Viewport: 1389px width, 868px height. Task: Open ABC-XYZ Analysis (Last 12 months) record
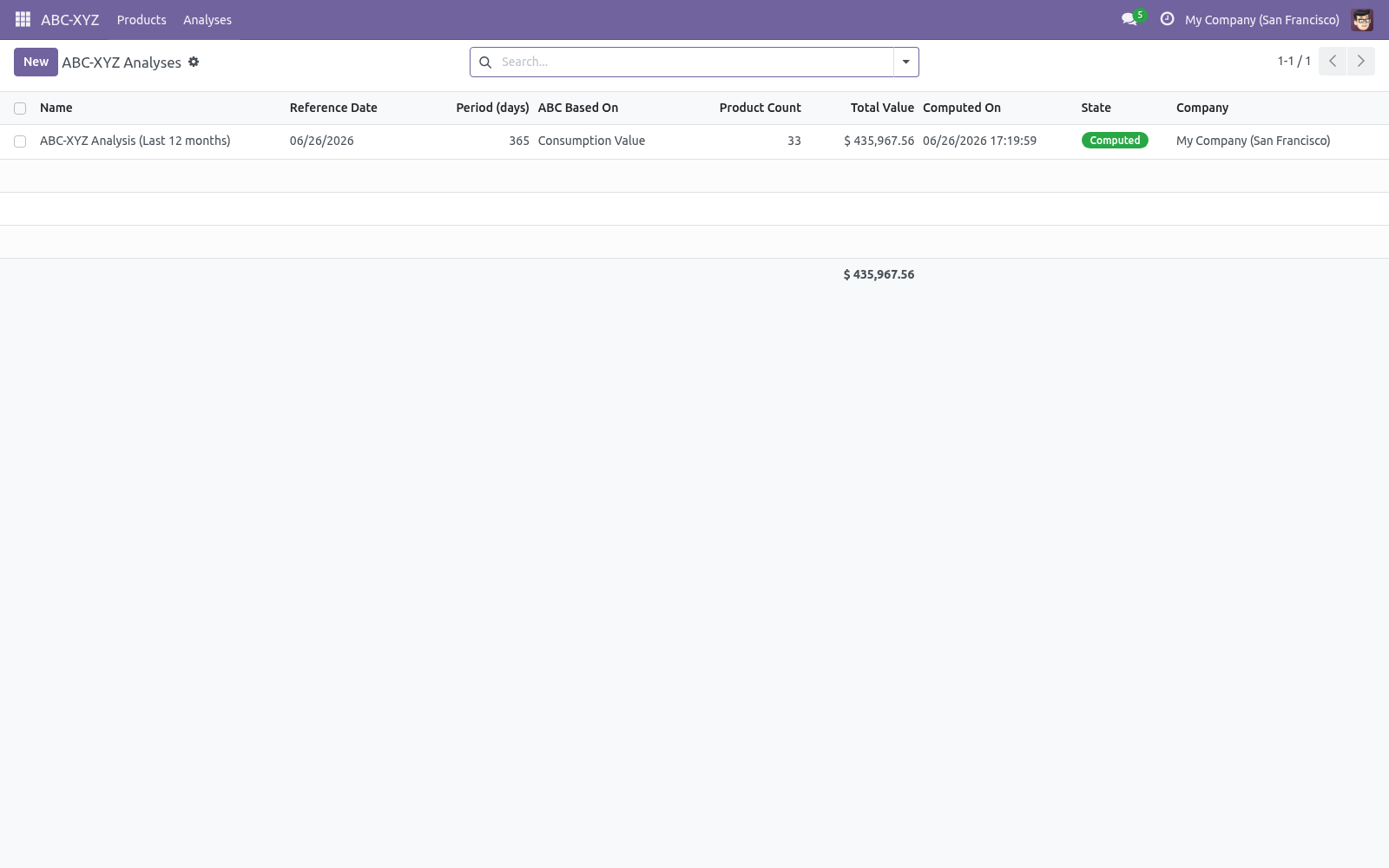[135, 141]
